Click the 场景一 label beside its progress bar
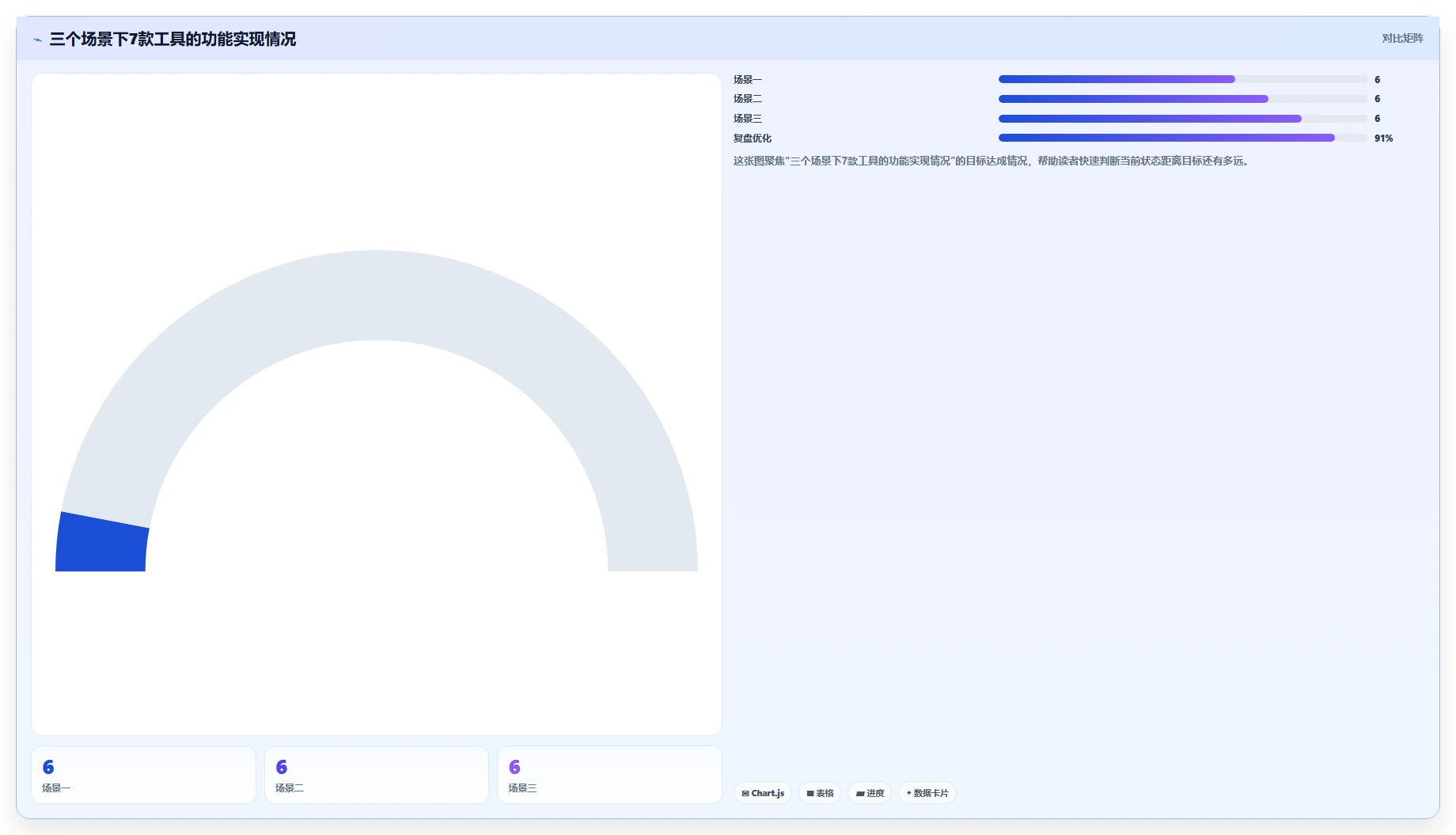This screenshot has height=835, width=1456. (748, 79)
